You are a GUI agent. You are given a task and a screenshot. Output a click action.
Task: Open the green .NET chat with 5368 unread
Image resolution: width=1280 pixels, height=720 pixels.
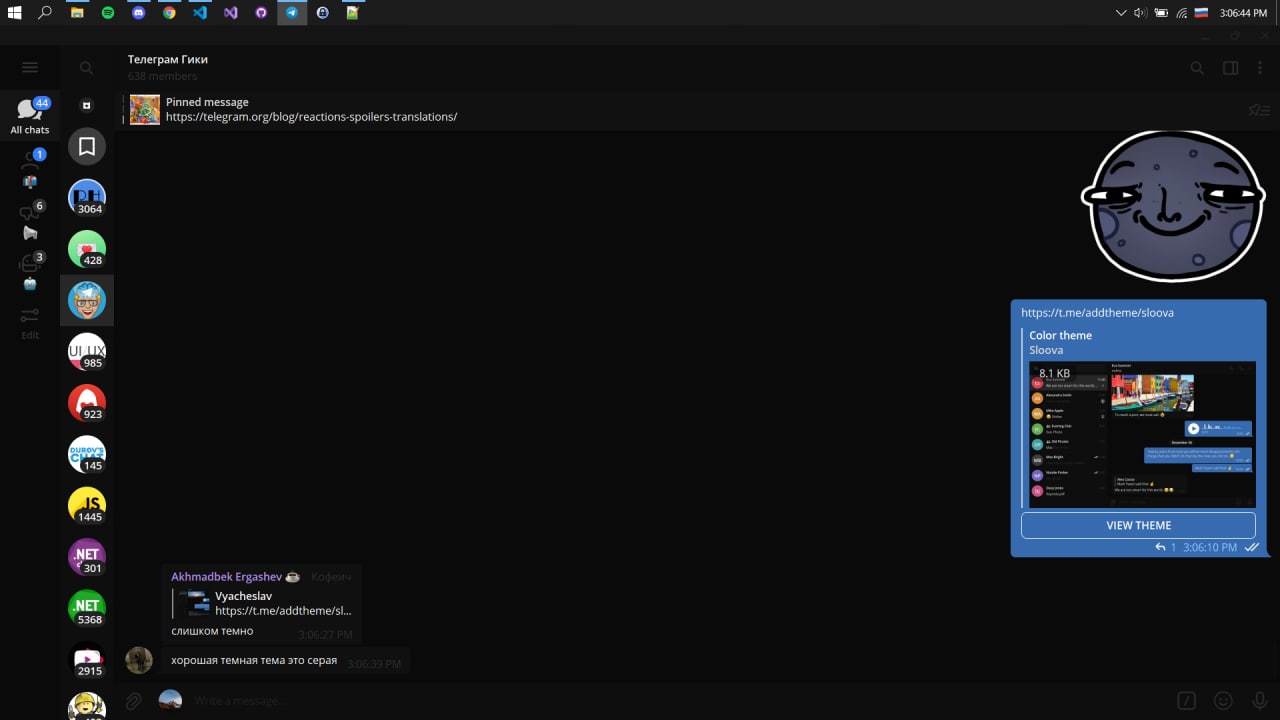pos(87,608)
